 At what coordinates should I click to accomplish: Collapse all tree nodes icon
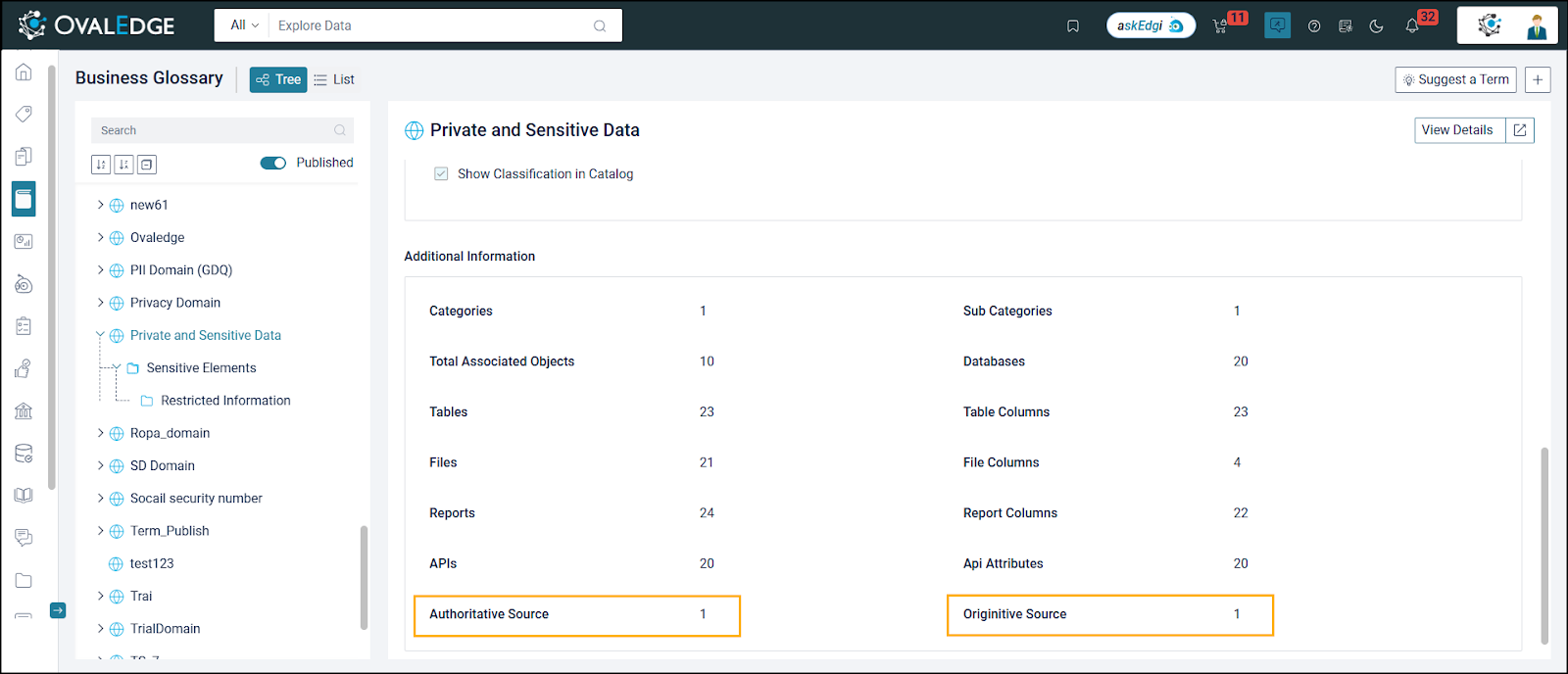tap(147, 165)
